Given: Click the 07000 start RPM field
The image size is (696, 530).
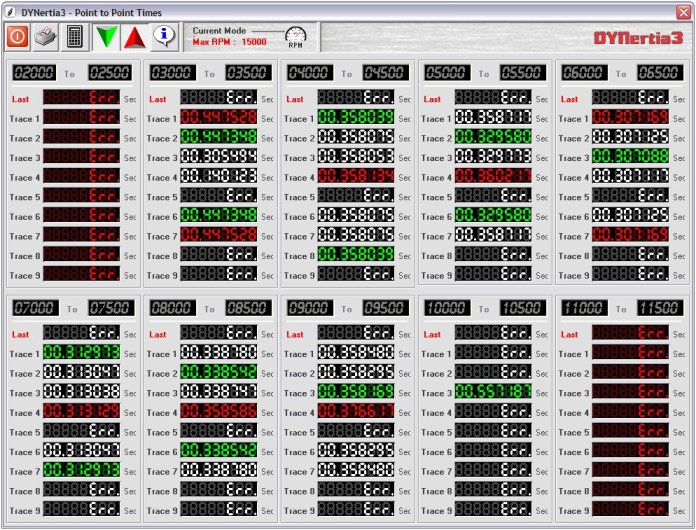Looking at the screenshot, I should tap(35, 308).
